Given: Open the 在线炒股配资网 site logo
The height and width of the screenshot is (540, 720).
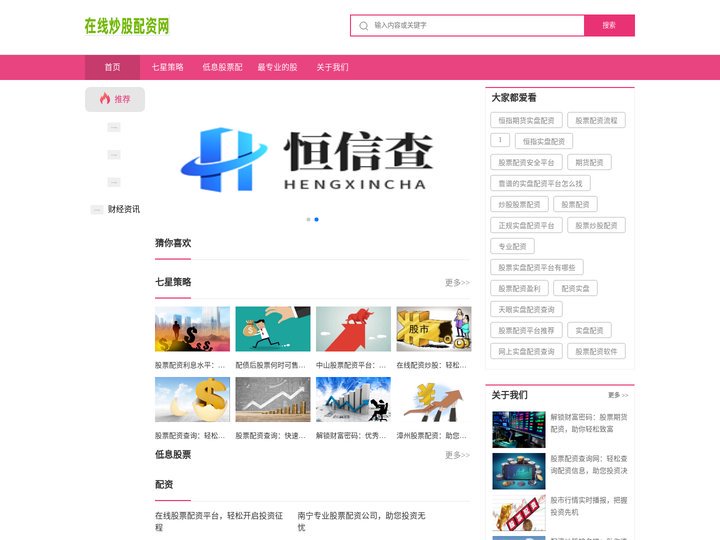Looking at the screenshot, I should (x=127, y=26).
